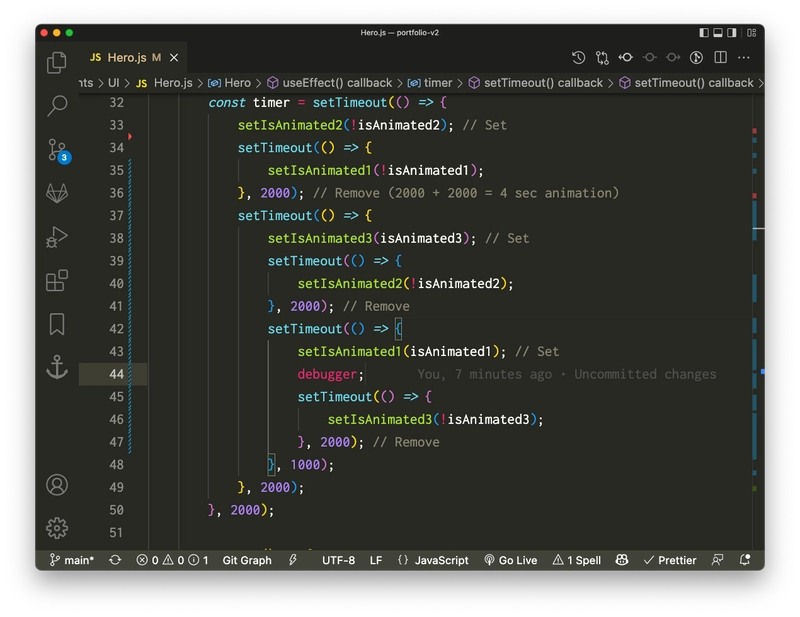This screenshot has height=617, width=800.
Task: Click the opening brace on line 42
Action: [398, 329]
